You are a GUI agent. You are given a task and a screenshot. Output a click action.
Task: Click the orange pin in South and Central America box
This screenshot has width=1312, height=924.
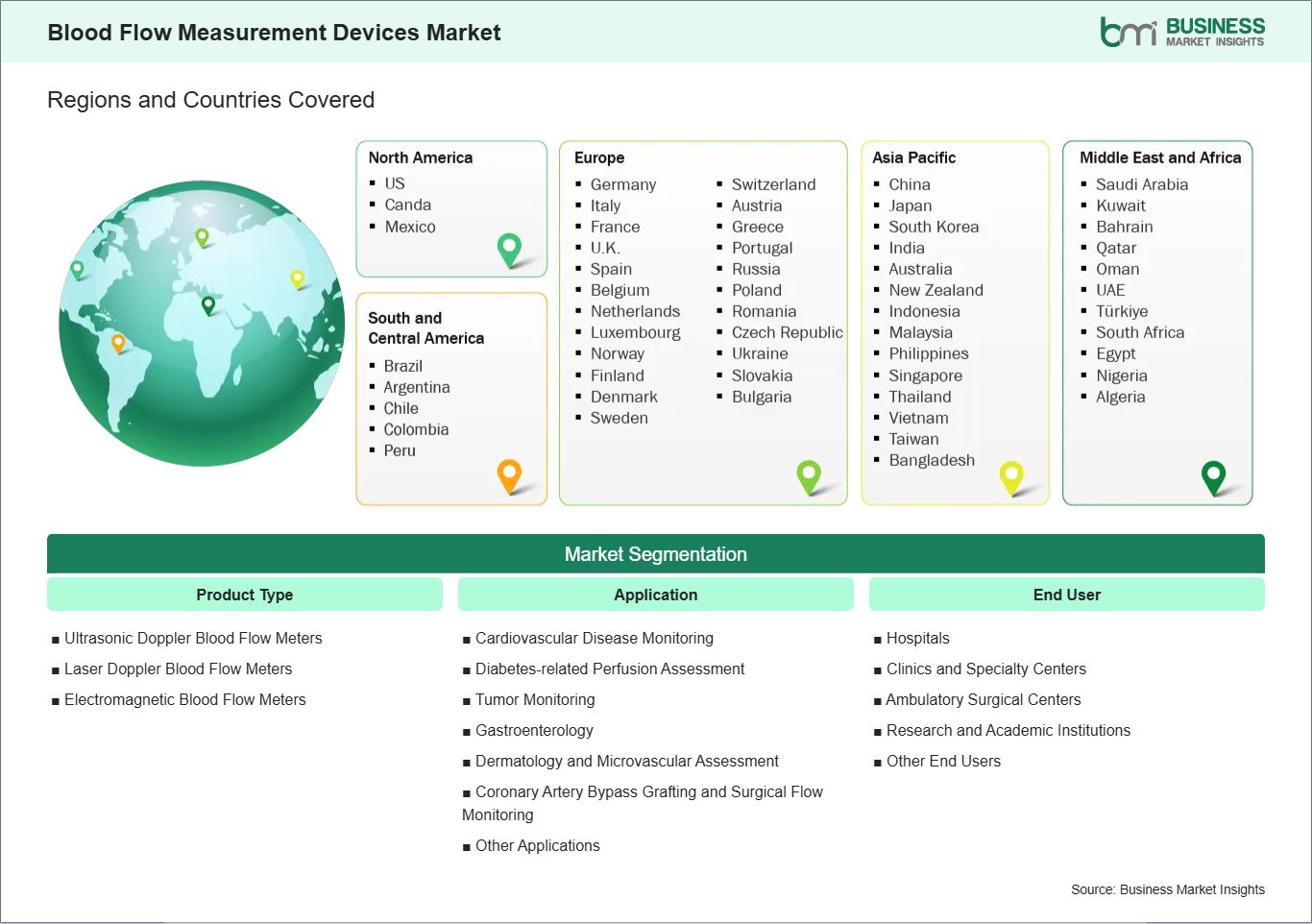[x=509, y=474]
